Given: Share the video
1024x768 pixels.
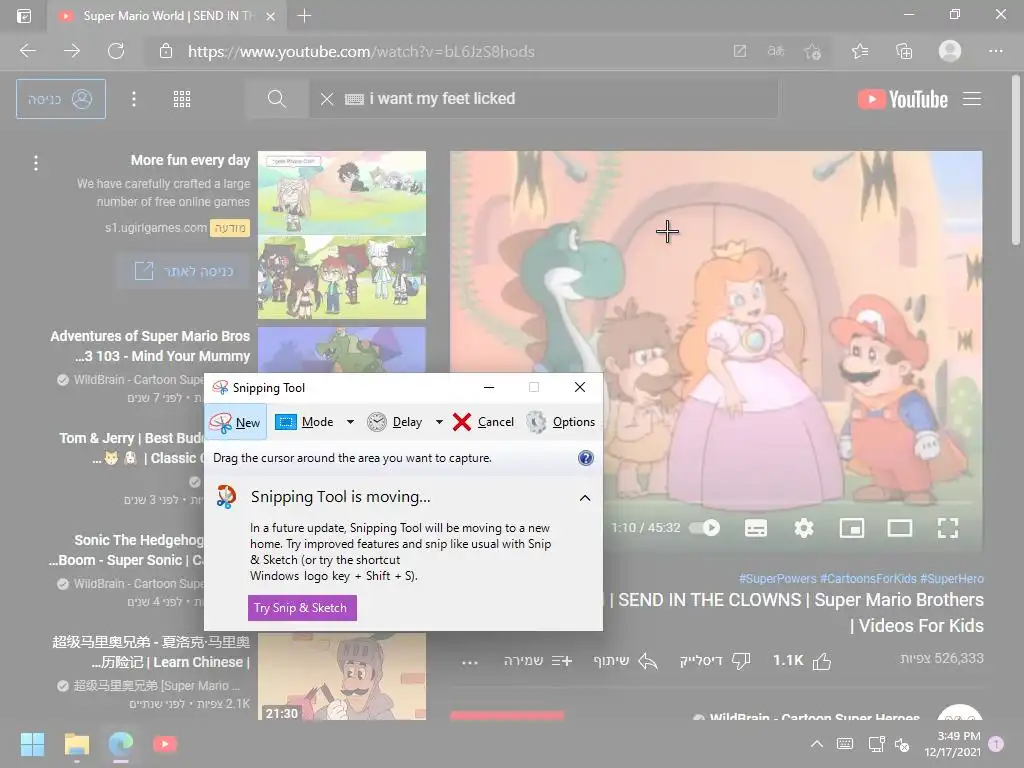Looking at the screenshot, I should pos(626,661).
